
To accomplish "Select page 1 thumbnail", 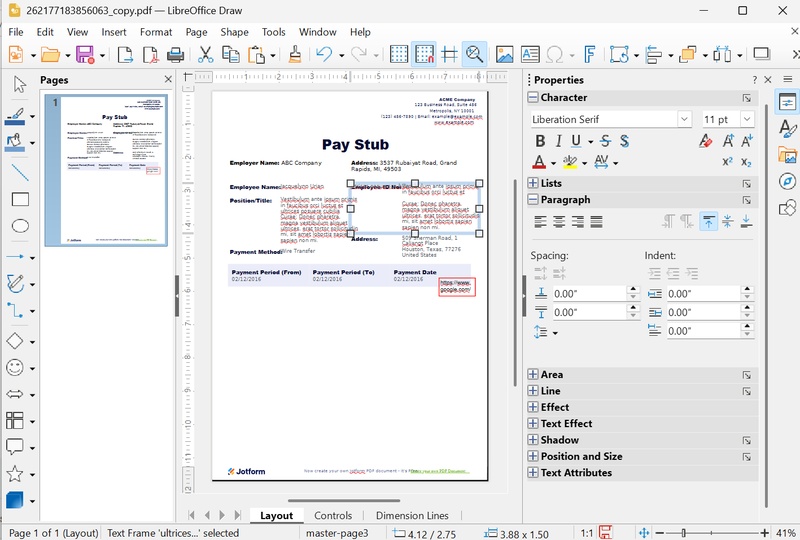I will coord(106,170).
